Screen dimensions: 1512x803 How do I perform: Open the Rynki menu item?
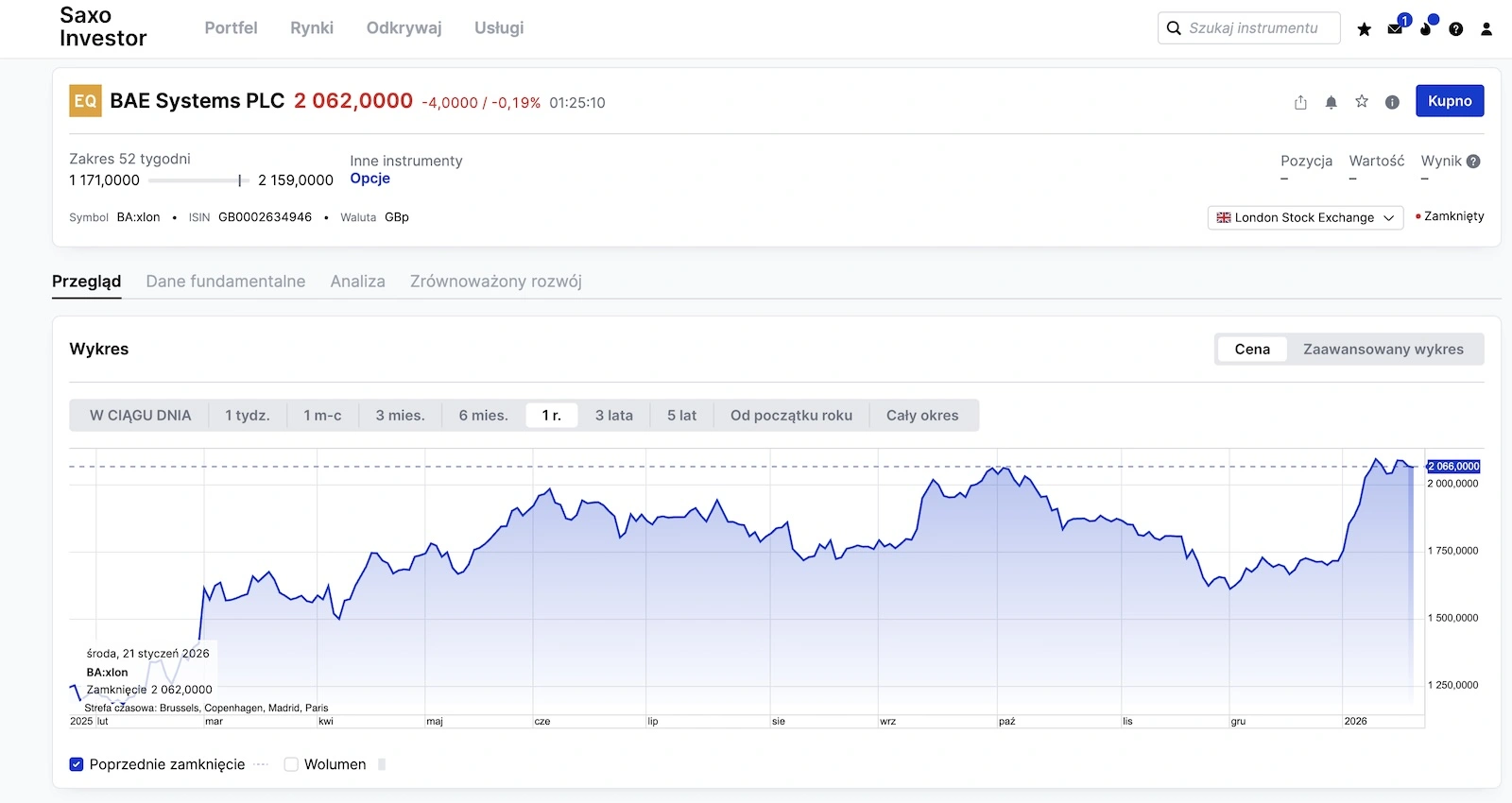[312, 28]
